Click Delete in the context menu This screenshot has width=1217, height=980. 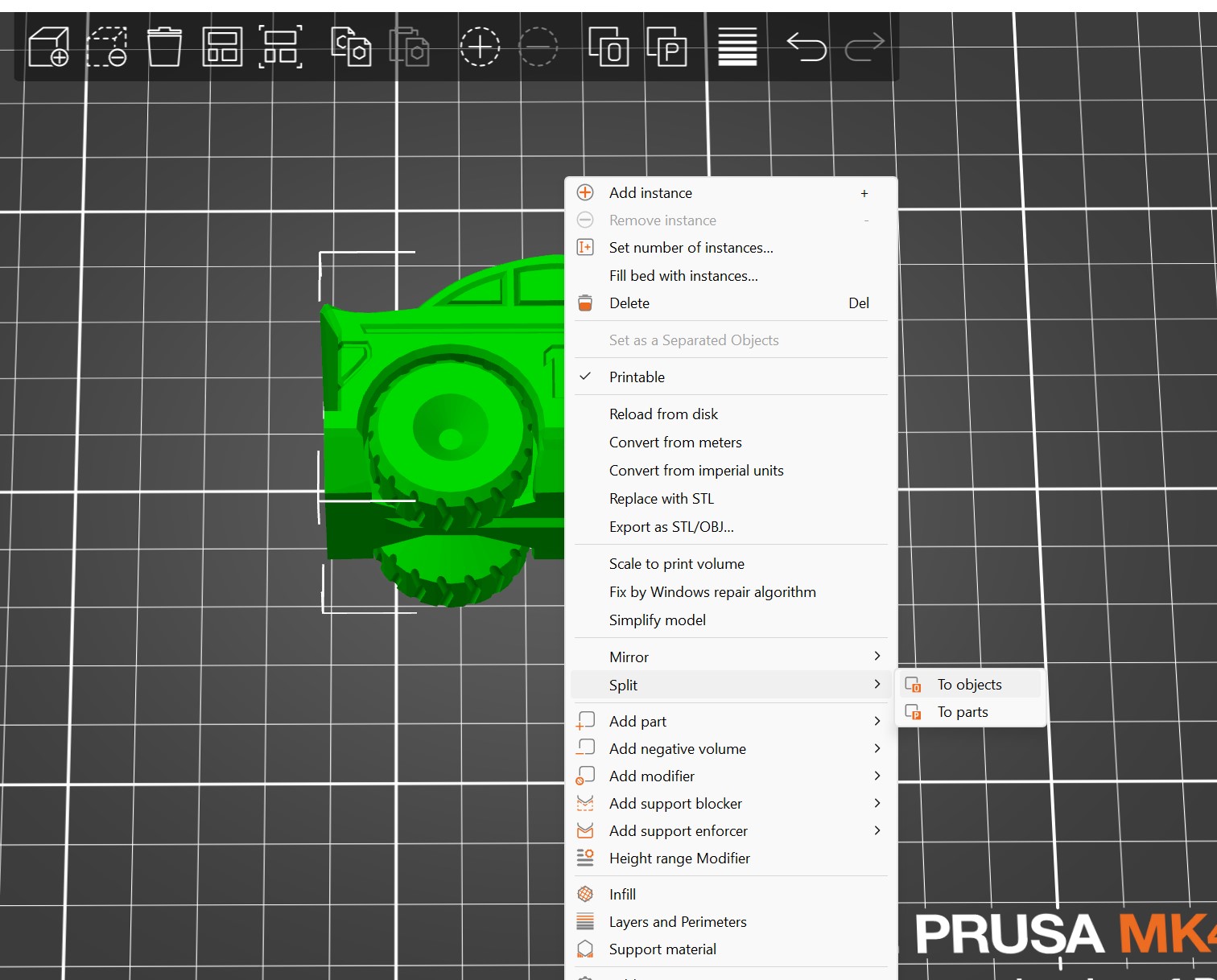point(629,303)
